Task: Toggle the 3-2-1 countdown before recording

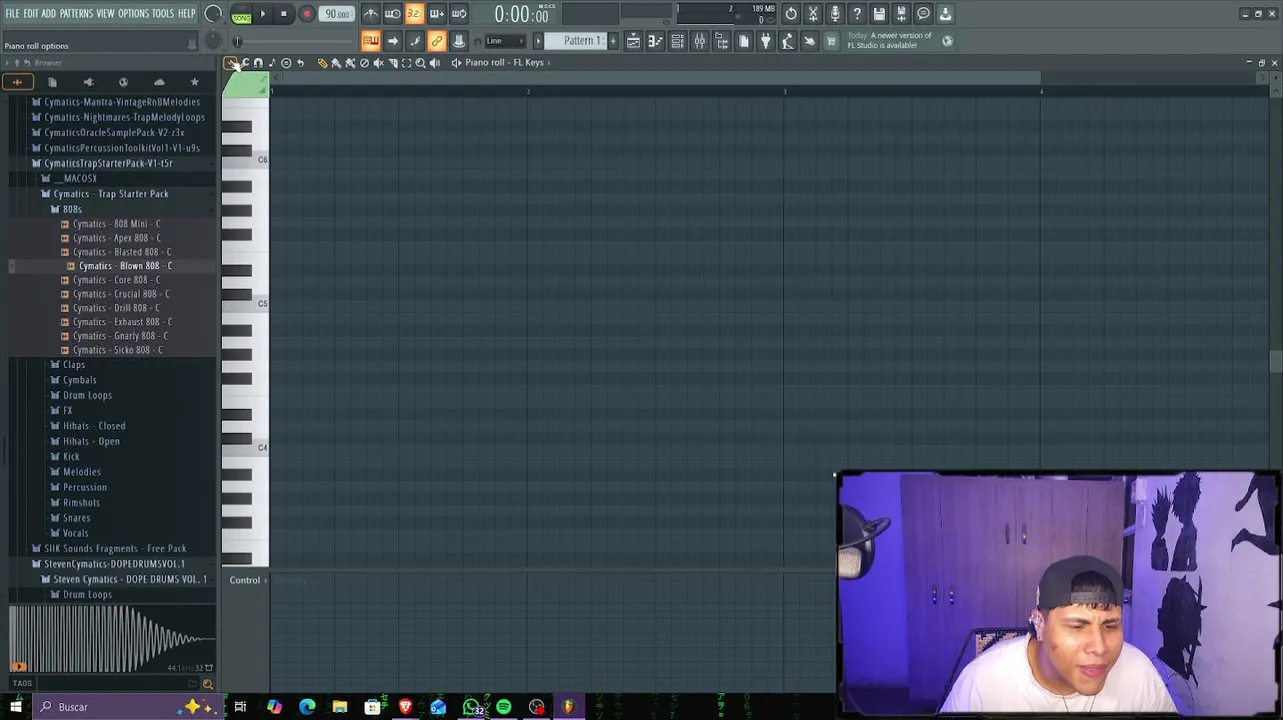Action: (x=415, y=14)
